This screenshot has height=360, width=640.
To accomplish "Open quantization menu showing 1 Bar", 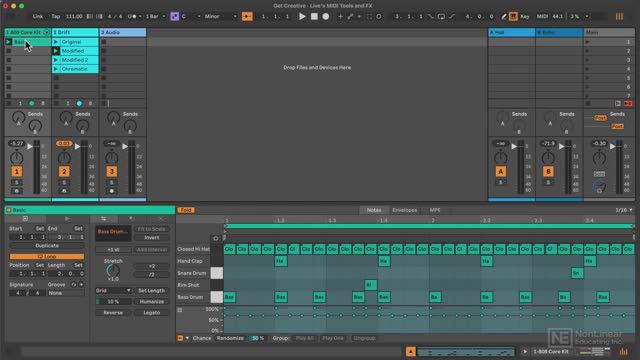I will tap(156, 16).
